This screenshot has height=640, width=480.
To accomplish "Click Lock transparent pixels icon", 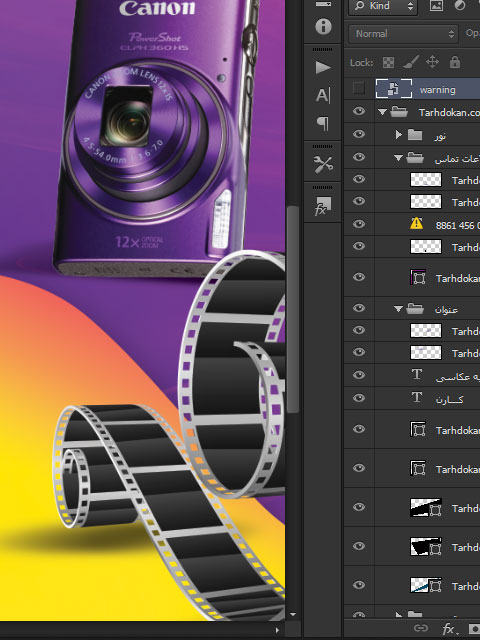I will 388,62.
